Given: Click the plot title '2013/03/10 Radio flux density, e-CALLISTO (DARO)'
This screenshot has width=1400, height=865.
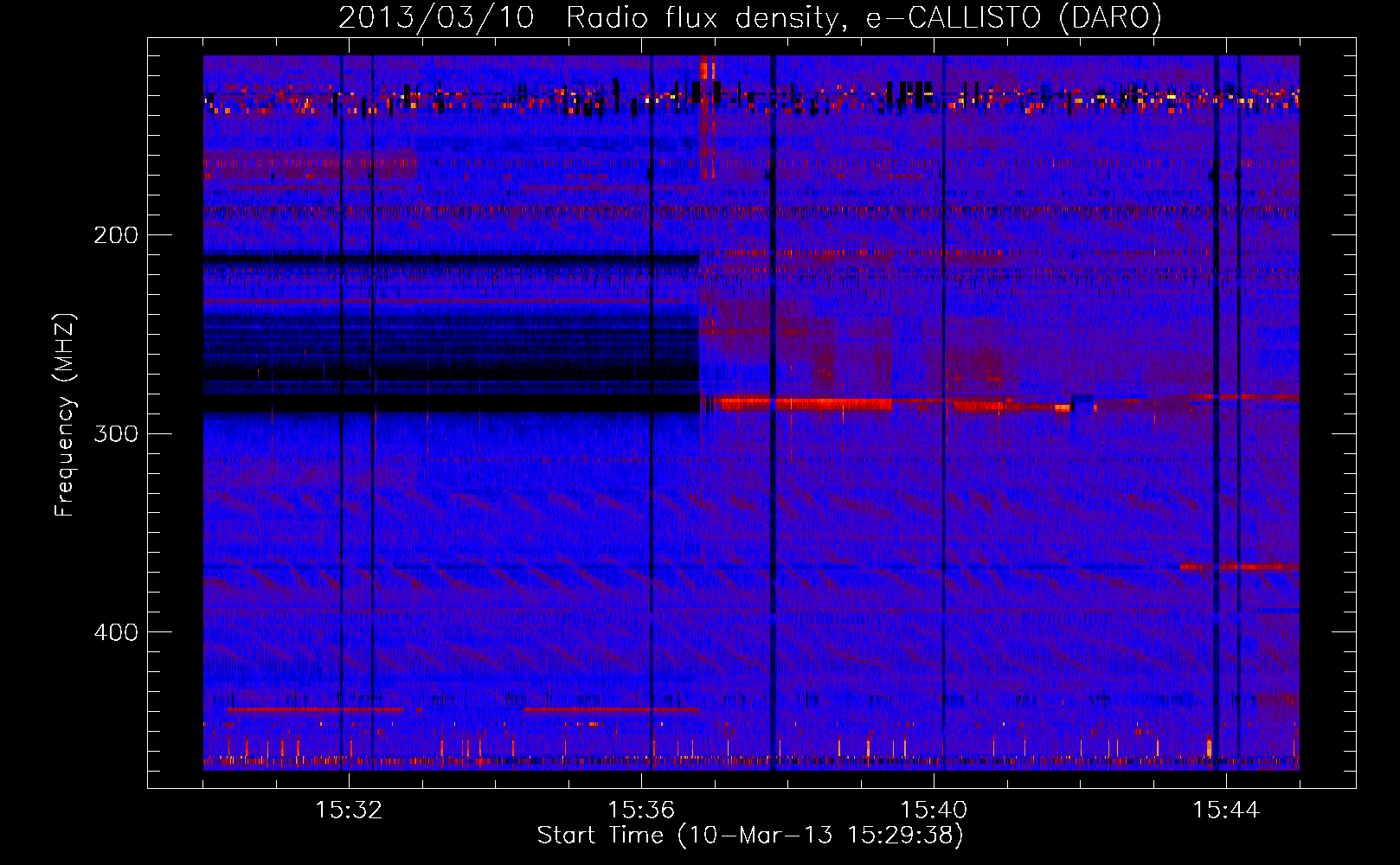Looking at the screenshot, I should [749, 18].
